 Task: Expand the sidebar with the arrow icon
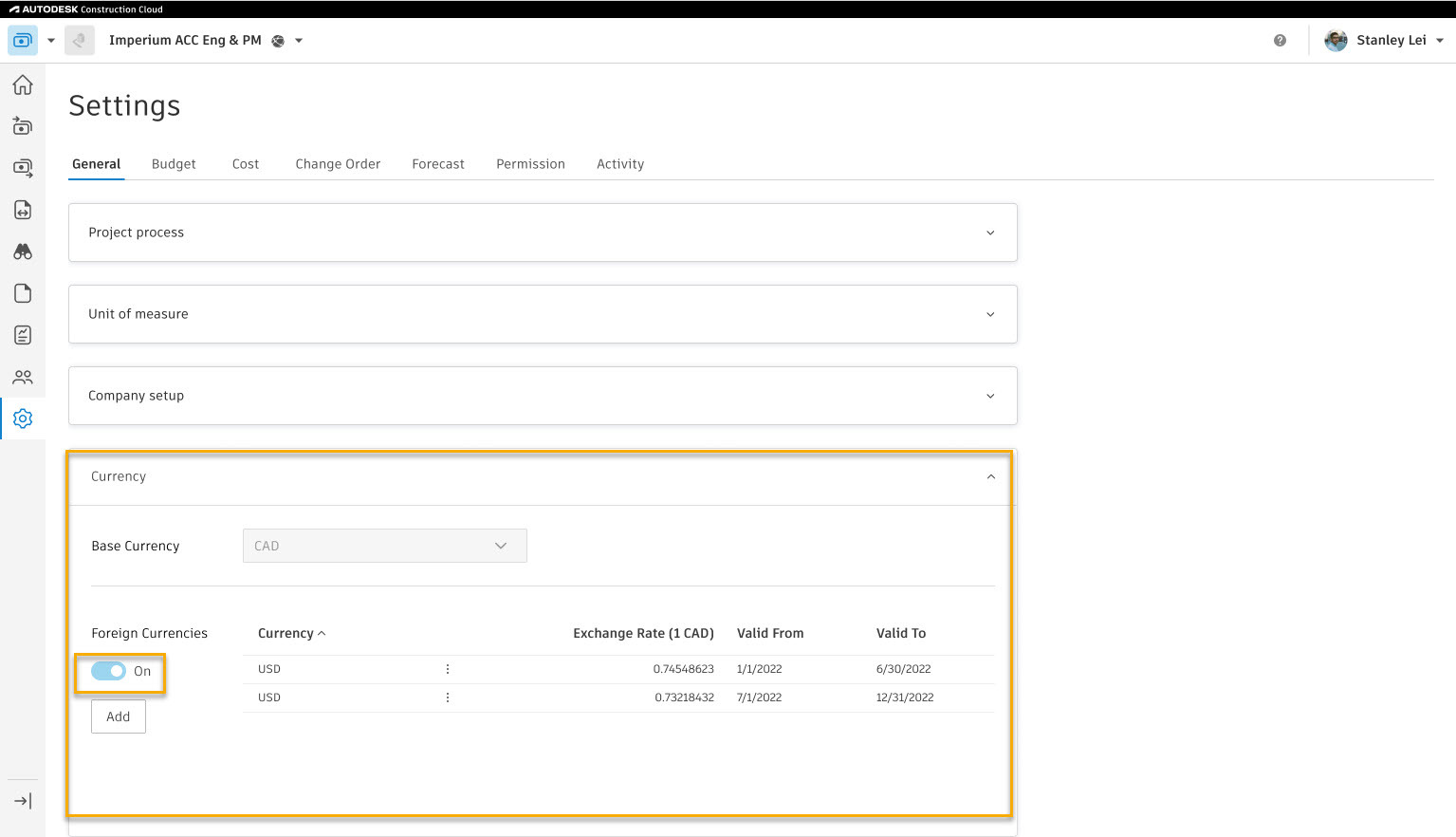point(23,801)
